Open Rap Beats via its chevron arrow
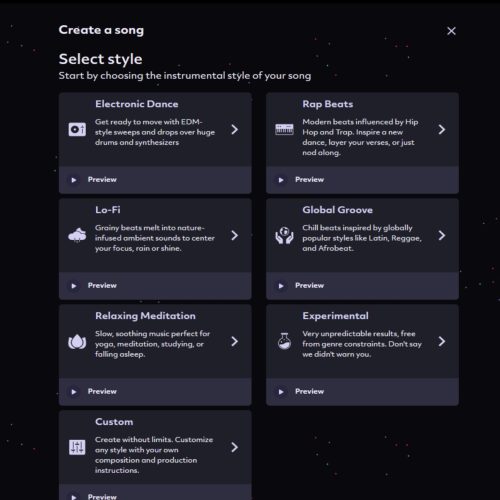500x500 pixels. [442, 129]
